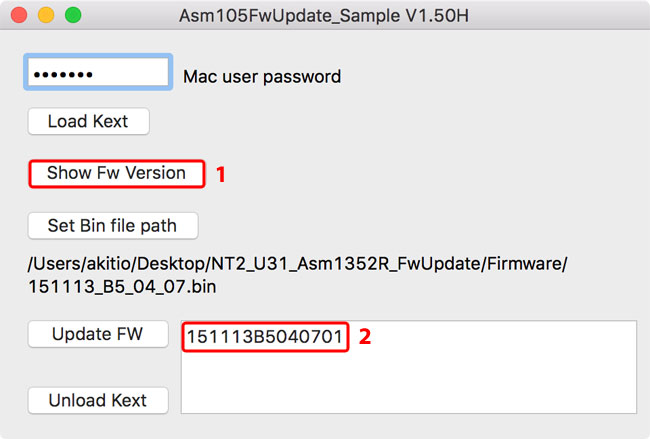The height and width of the screenshot is (439, 650).
Task: Open the Set Bin file path chooser
Action: coord(112,226)
